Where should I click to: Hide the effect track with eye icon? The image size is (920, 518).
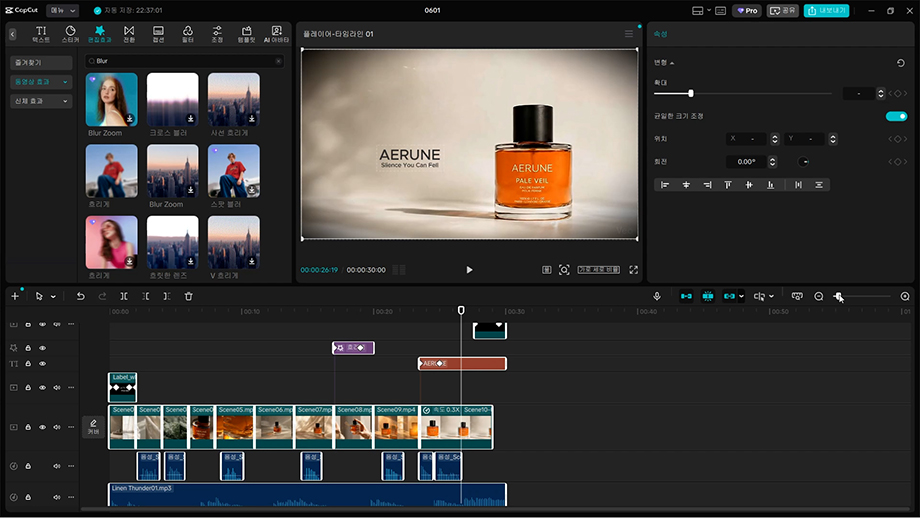(x=42, y=348)
